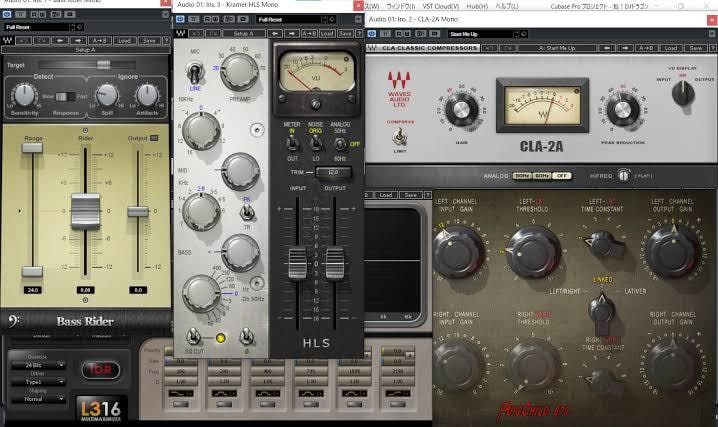Open Kramer HLS Setup A menu
The height and width of the screenshot is (427, 718).
point(244,33)
